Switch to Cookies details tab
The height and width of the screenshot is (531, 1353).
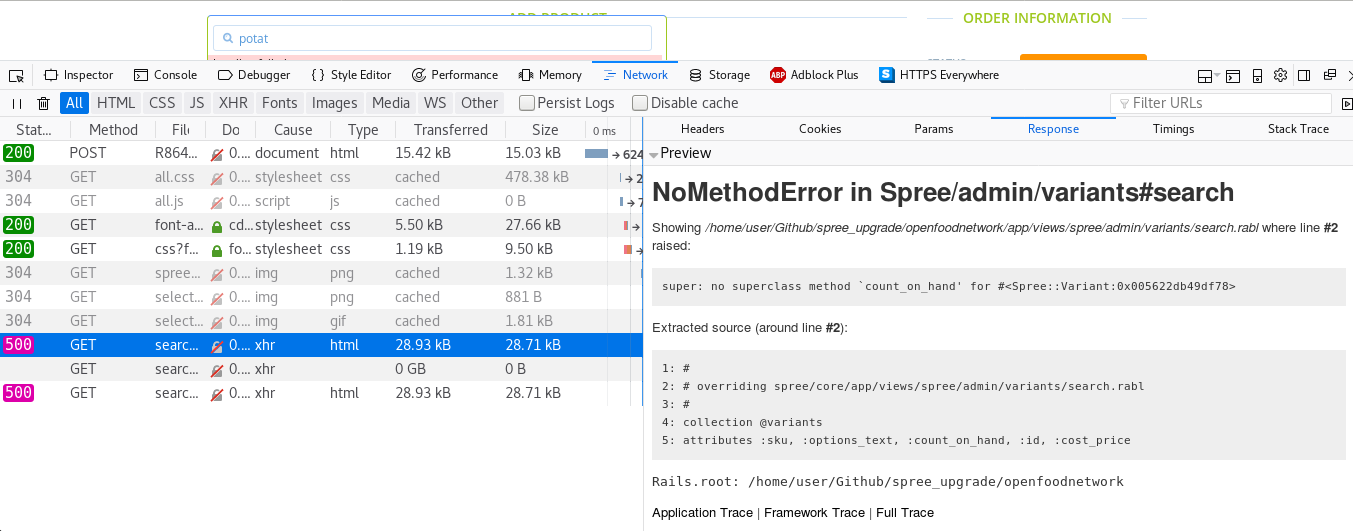coord(820,129)
